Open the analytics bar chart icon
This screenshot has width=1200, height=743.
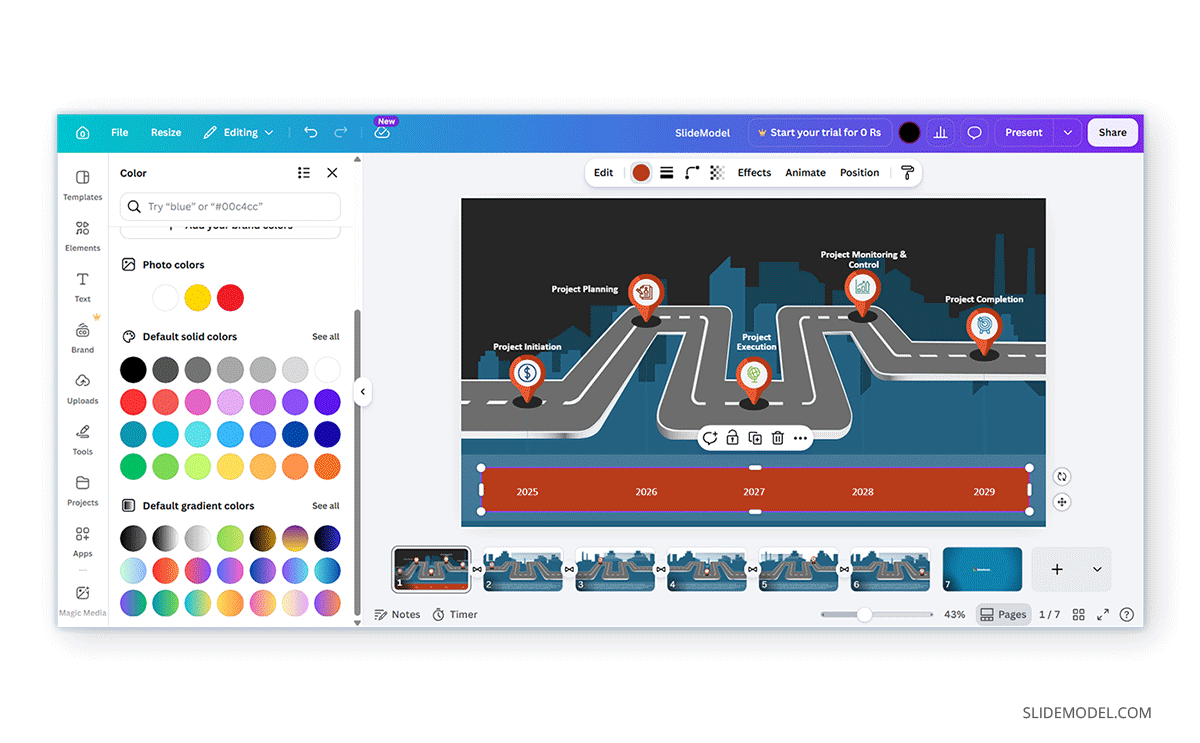click(x=940, y=132)
